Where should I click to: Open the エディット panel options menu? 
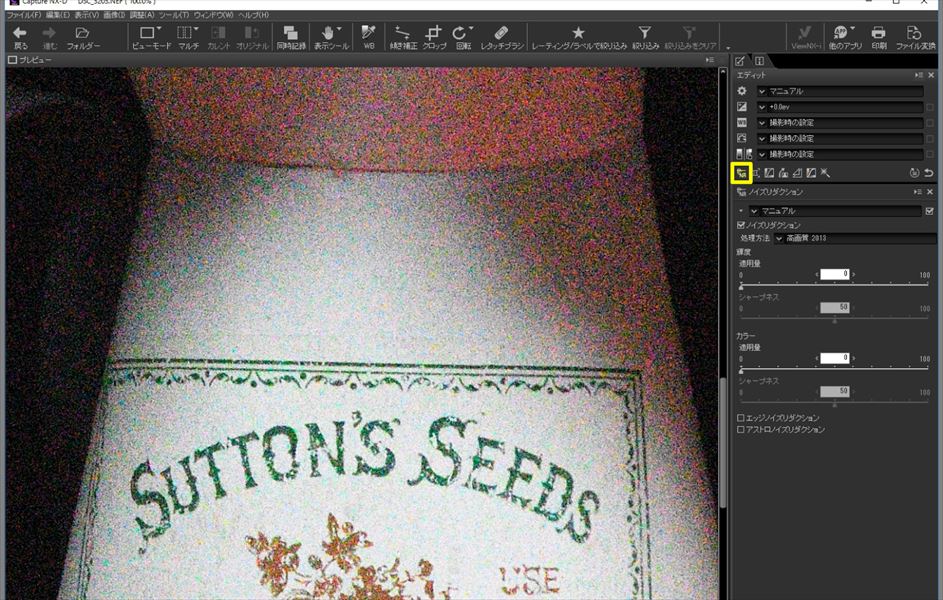pos(918,75)
